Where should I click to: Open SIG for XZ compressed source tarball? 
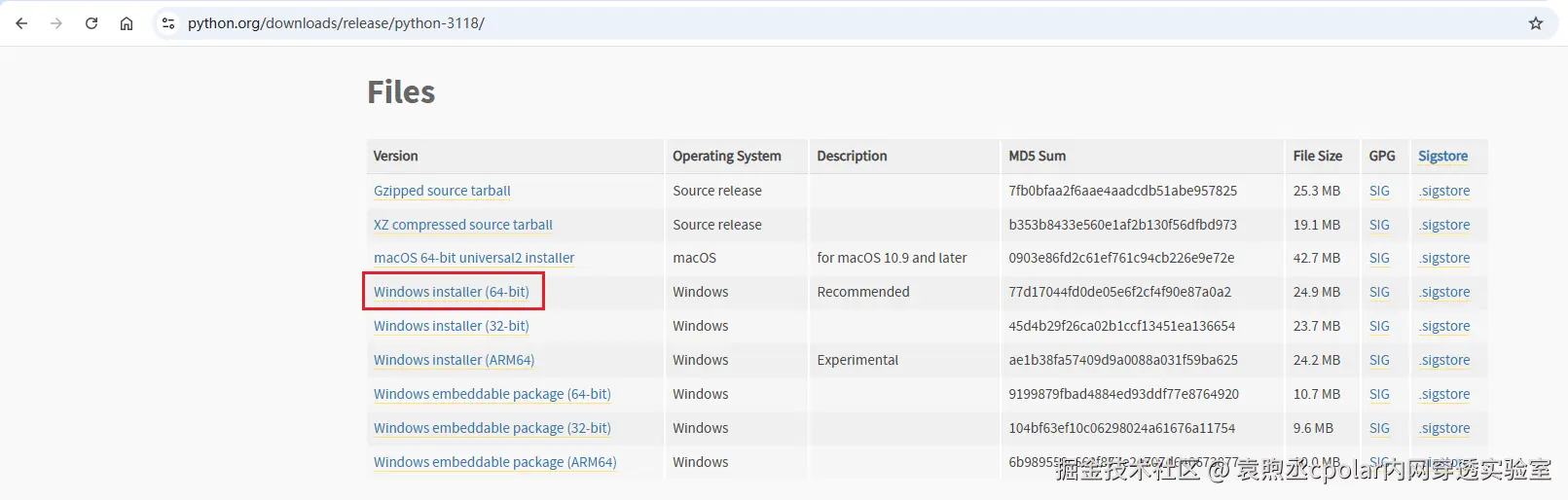point(1379,225)
